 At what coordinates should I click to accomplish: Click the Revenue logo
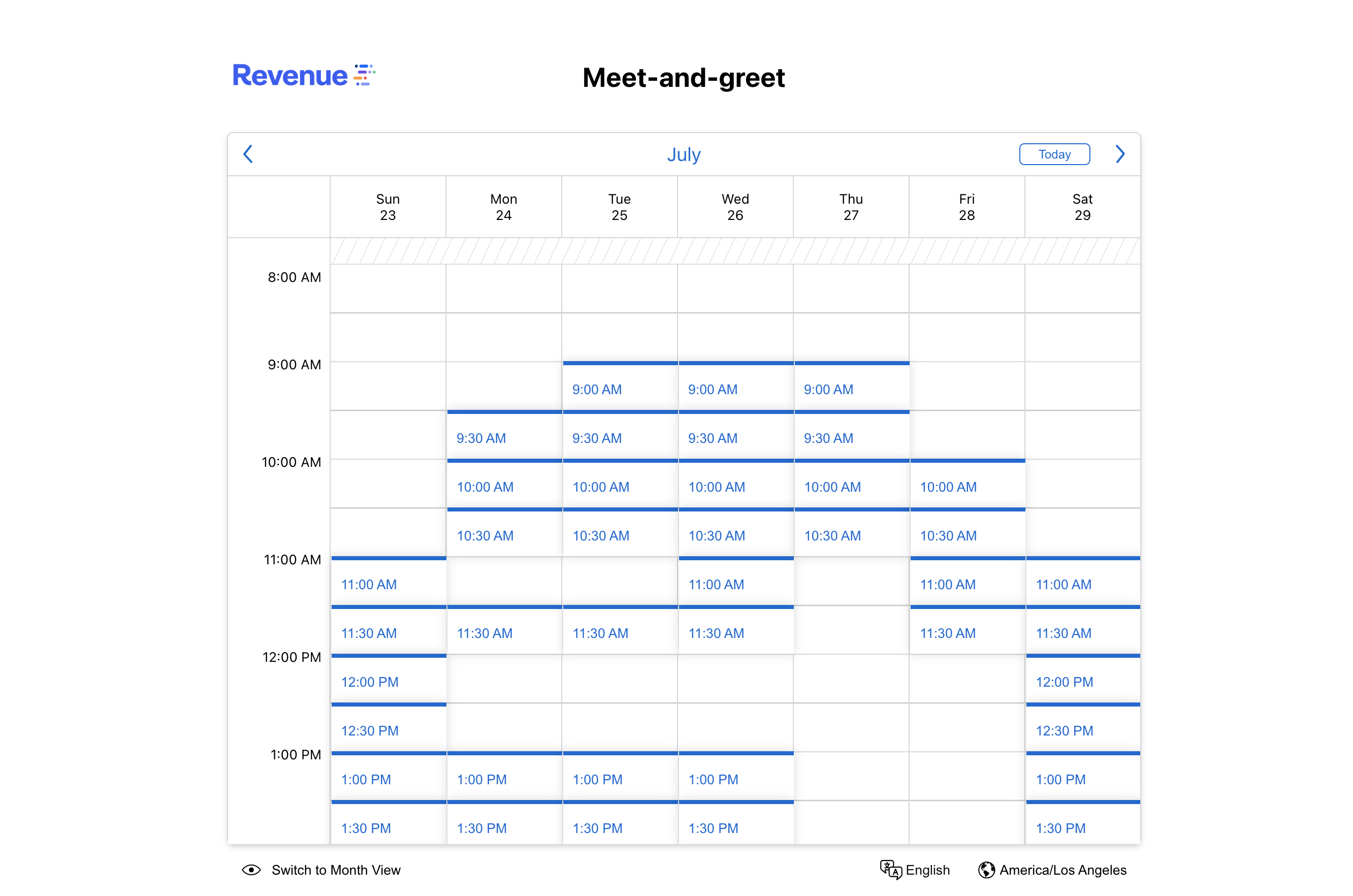pyautogui.click(x=303, y=75)
